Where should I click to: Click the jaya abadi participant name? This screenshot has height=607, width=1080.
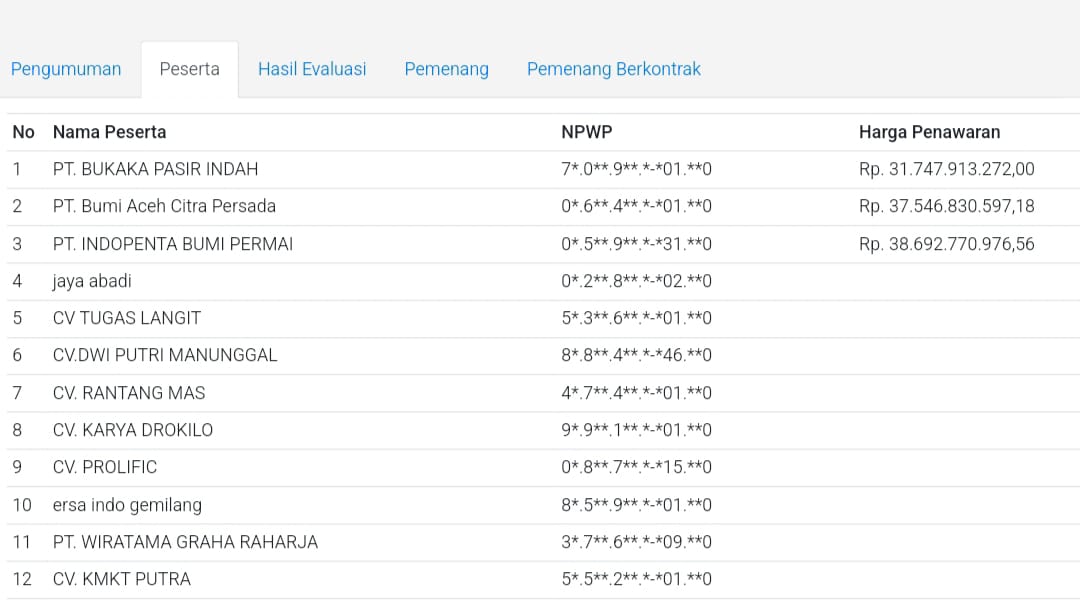point(92,281)
